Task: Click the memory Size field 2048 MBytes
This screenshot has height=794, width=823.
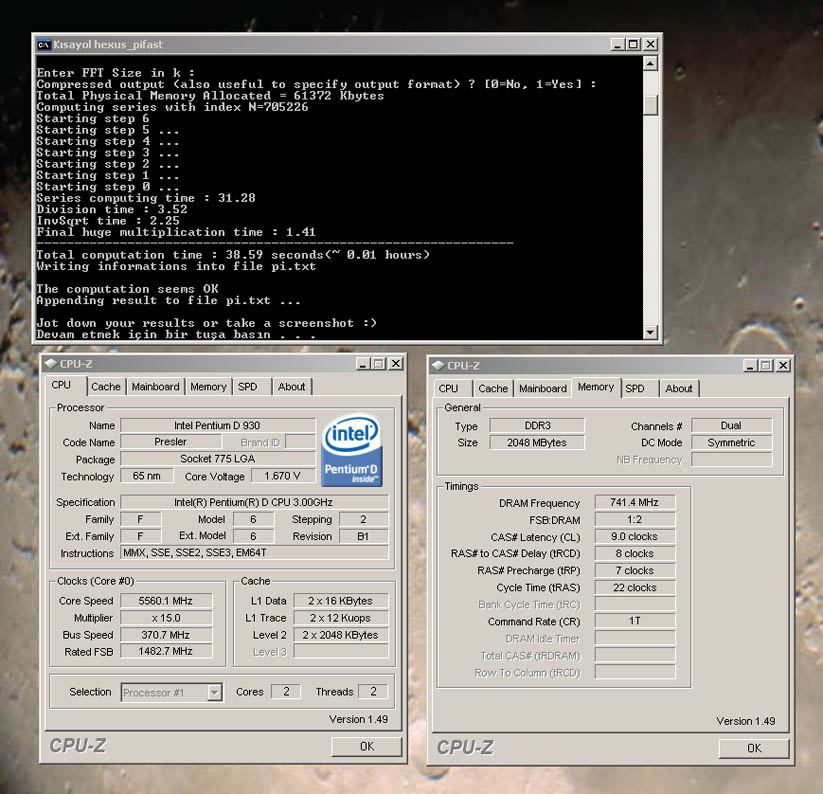Action: coord(537,442)
